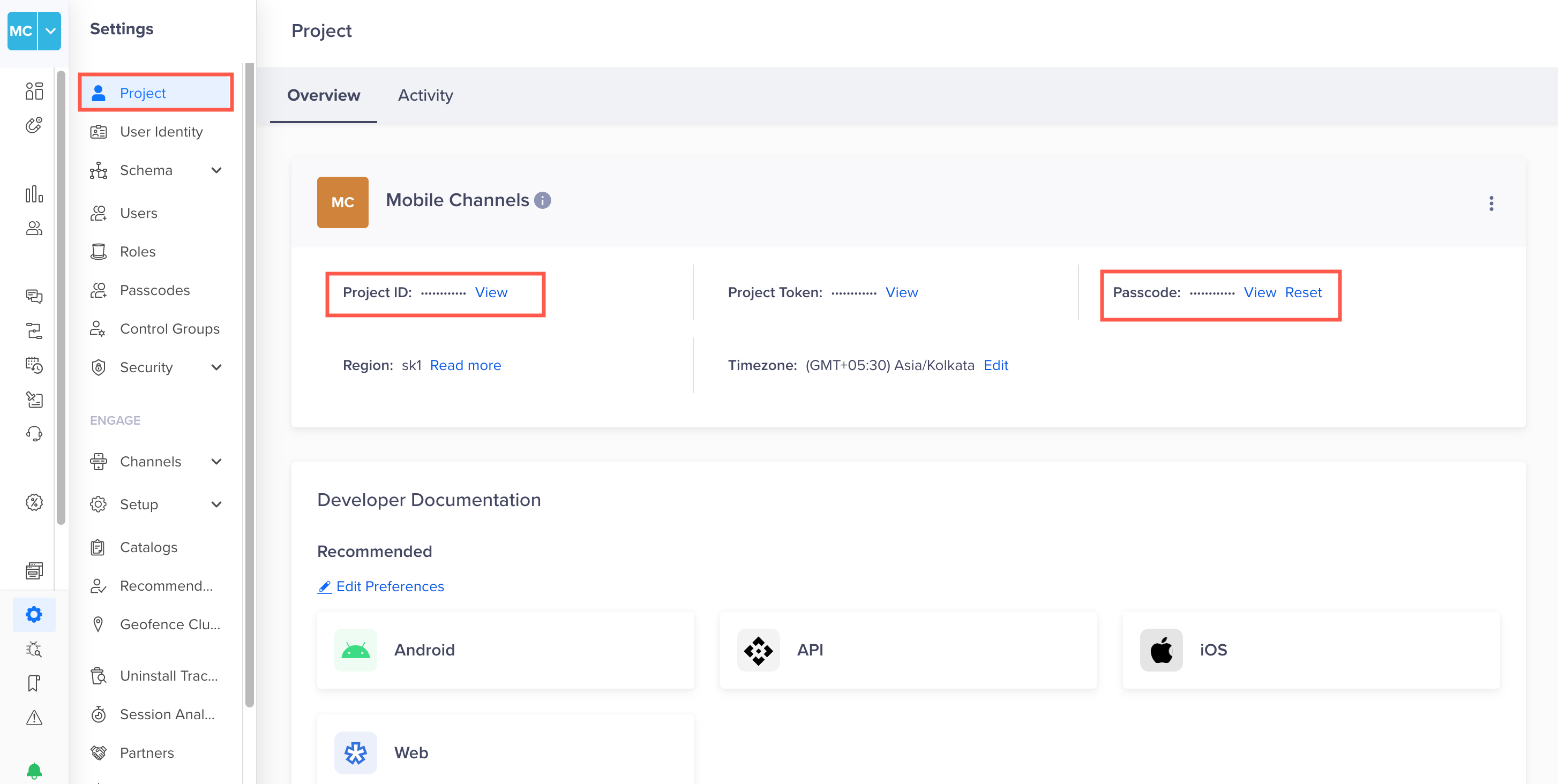The height and width of the screenshot is (784, 1558).
Task: Click the warning triangle alerts icon
Action: pyautogui.click(x=34, y=718)
